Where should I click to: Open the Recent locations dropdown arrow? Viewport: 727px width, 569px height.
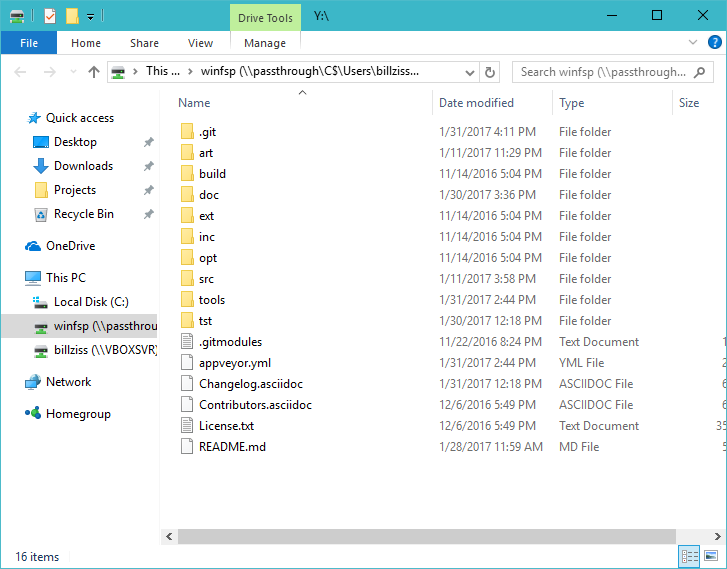pyautogui.click(x=71, y=72)
